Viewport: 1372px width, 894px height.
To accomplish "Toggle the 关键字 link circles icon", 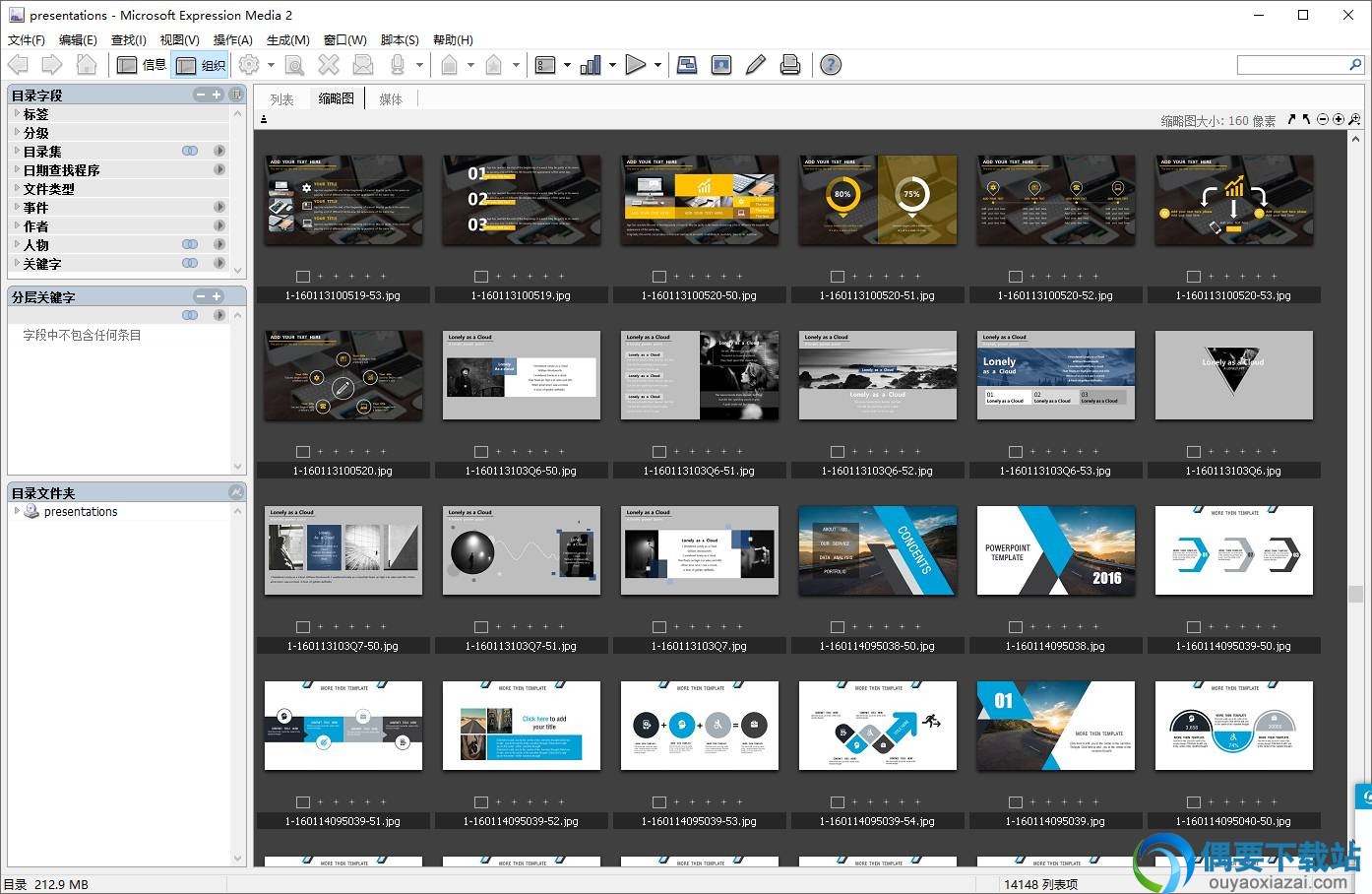I will tap(190, 264).
